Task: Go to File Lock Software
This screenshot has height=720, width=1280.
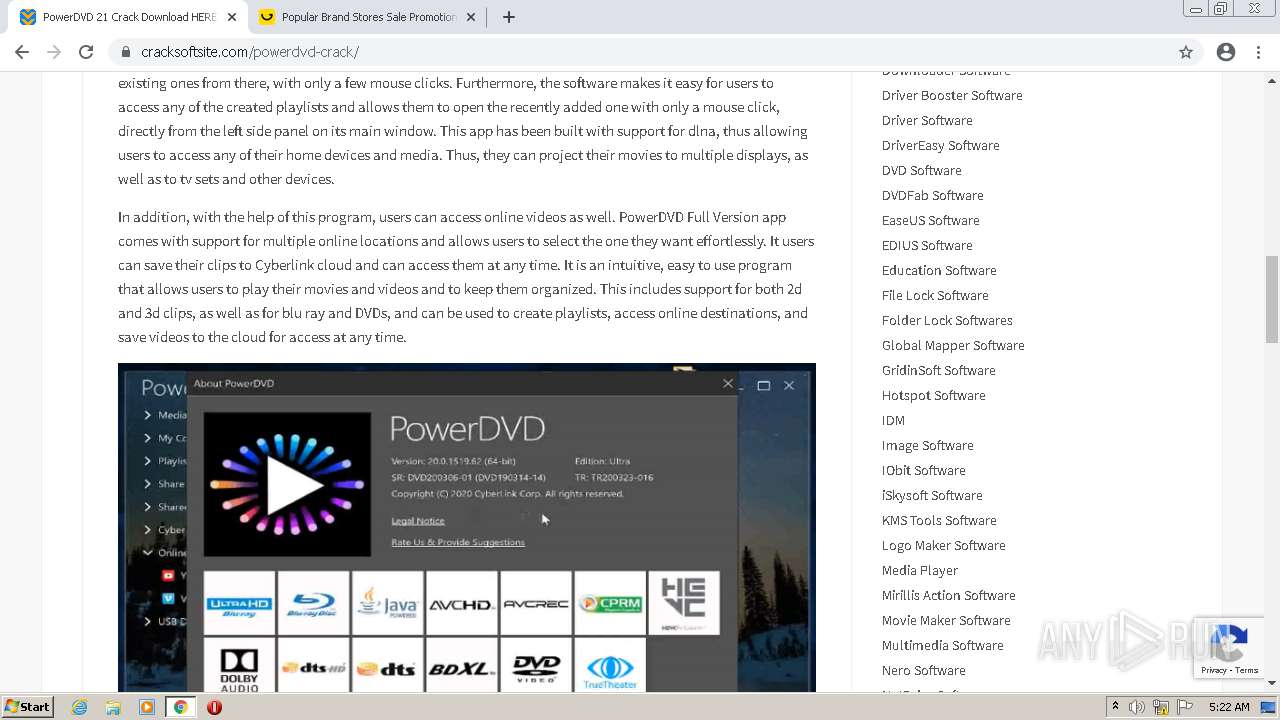Action: 935,295
